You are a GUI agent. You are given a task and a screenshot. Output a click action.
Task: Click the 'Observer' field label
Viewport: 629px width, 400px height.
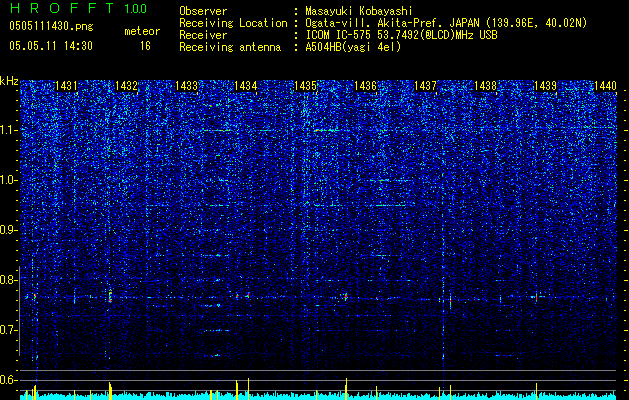(x=203, y=11)
